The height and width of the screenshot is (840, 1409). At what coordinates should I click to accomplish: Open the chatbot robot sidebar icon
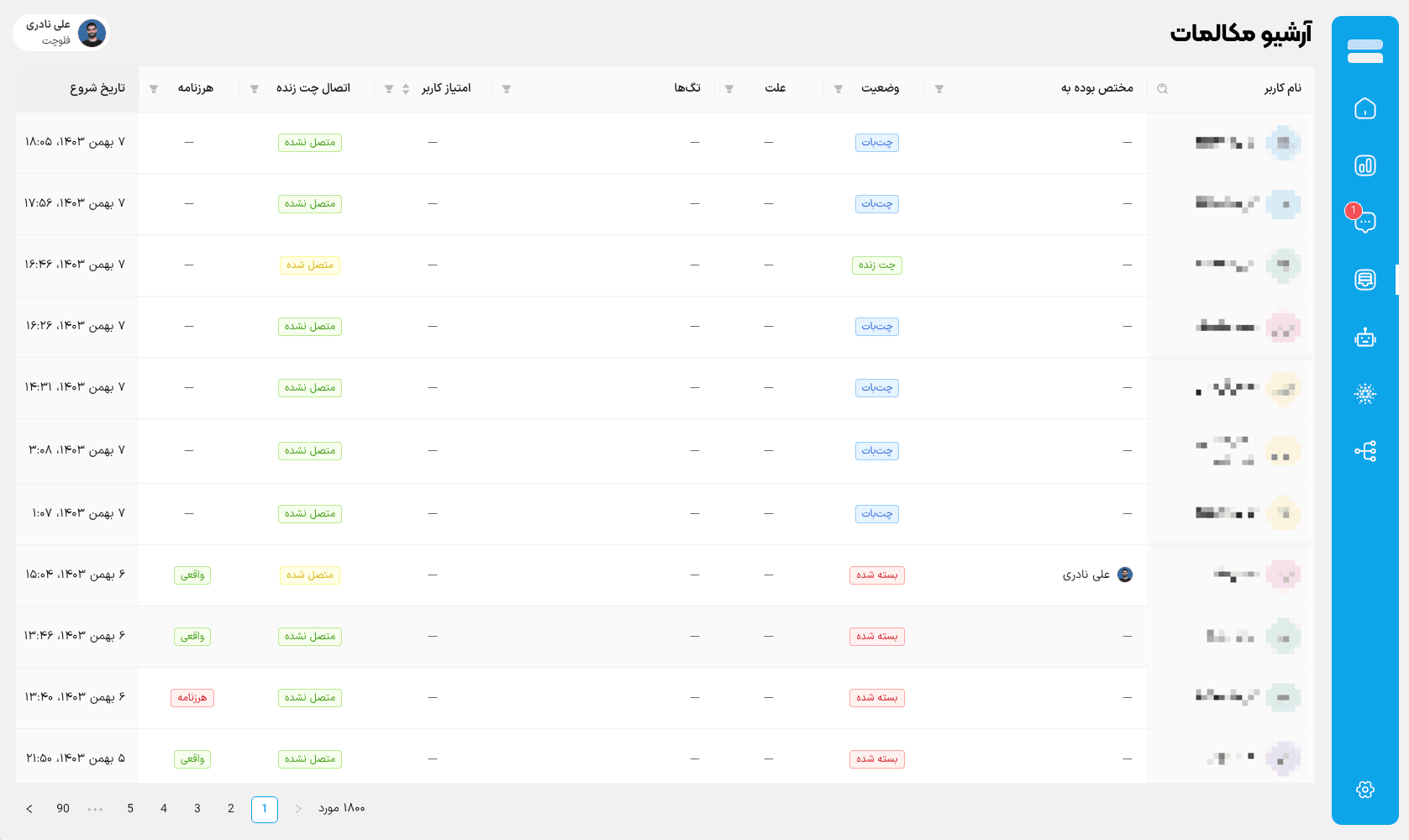[x=1364, y=338]
